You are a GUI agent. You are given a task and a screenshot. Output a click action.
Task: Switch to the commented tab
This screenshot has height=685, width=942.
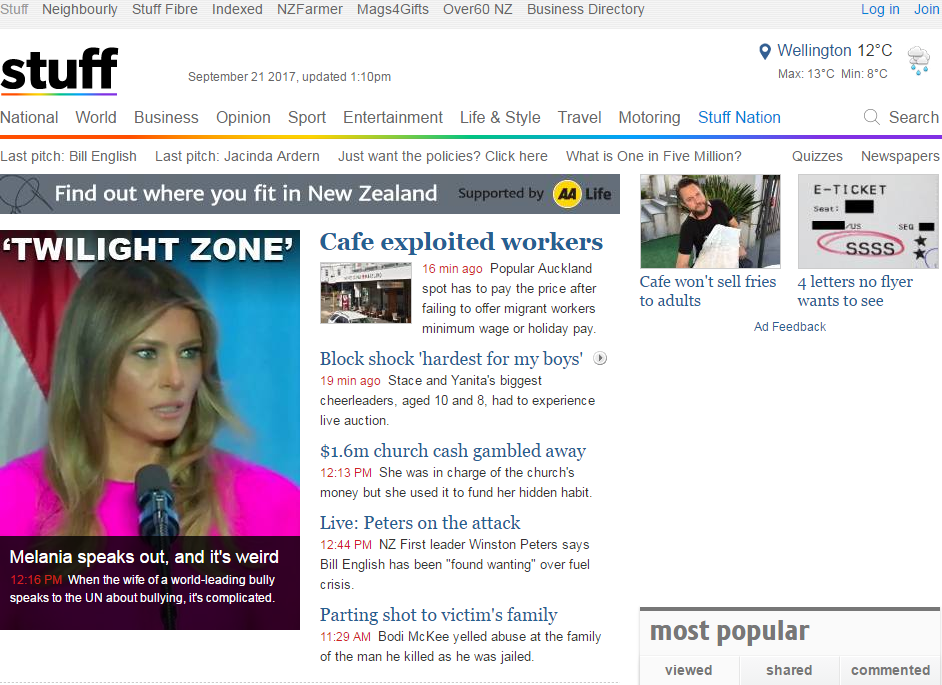coord(890,671)
